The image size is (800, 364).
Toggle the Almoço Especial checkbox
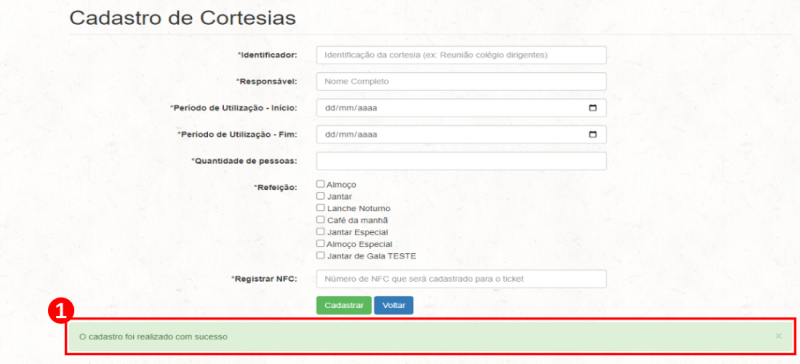point(320,244)
